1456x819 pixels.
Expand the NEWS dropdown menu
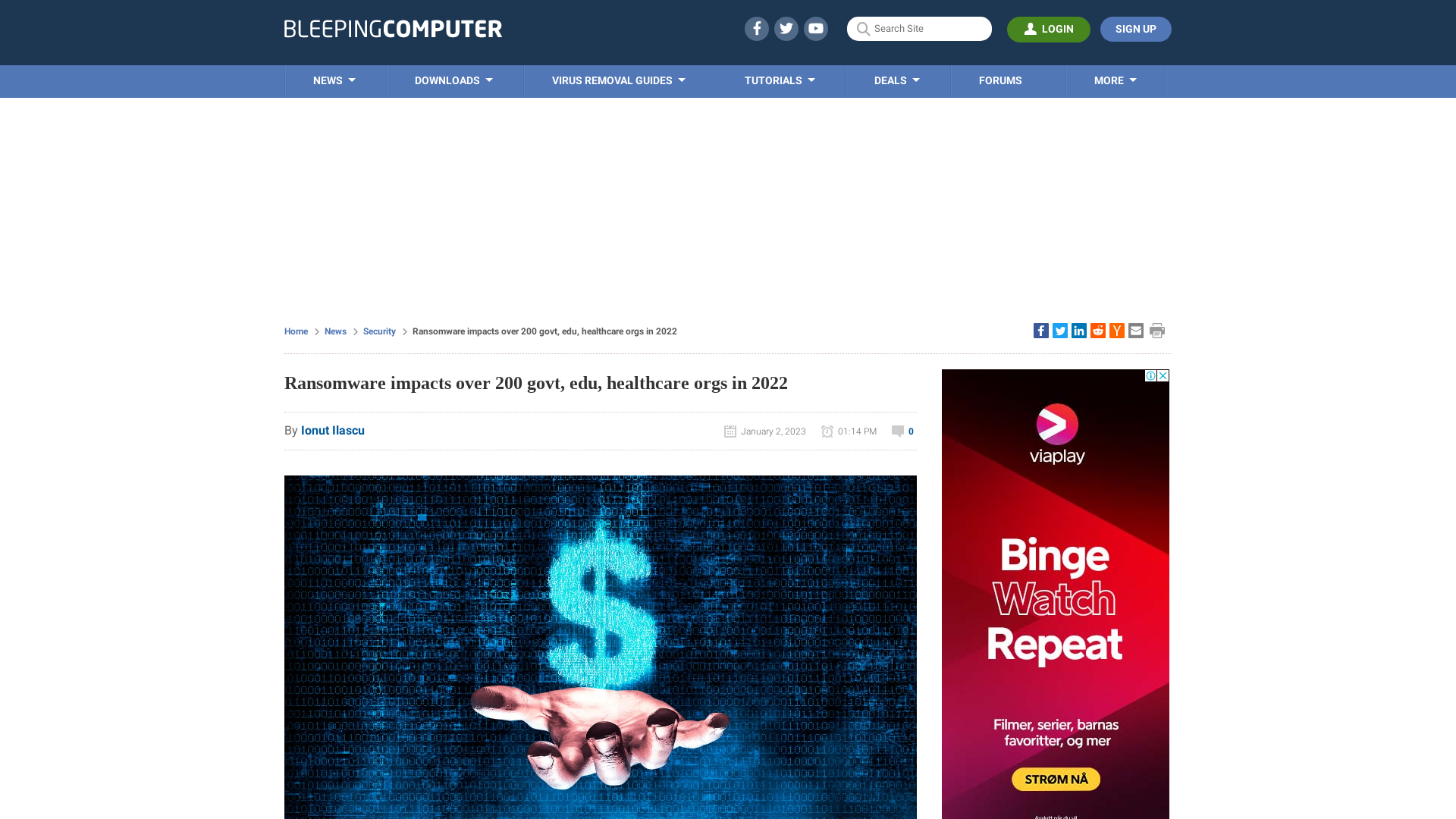pyautogui.click(x=334, y=80)
